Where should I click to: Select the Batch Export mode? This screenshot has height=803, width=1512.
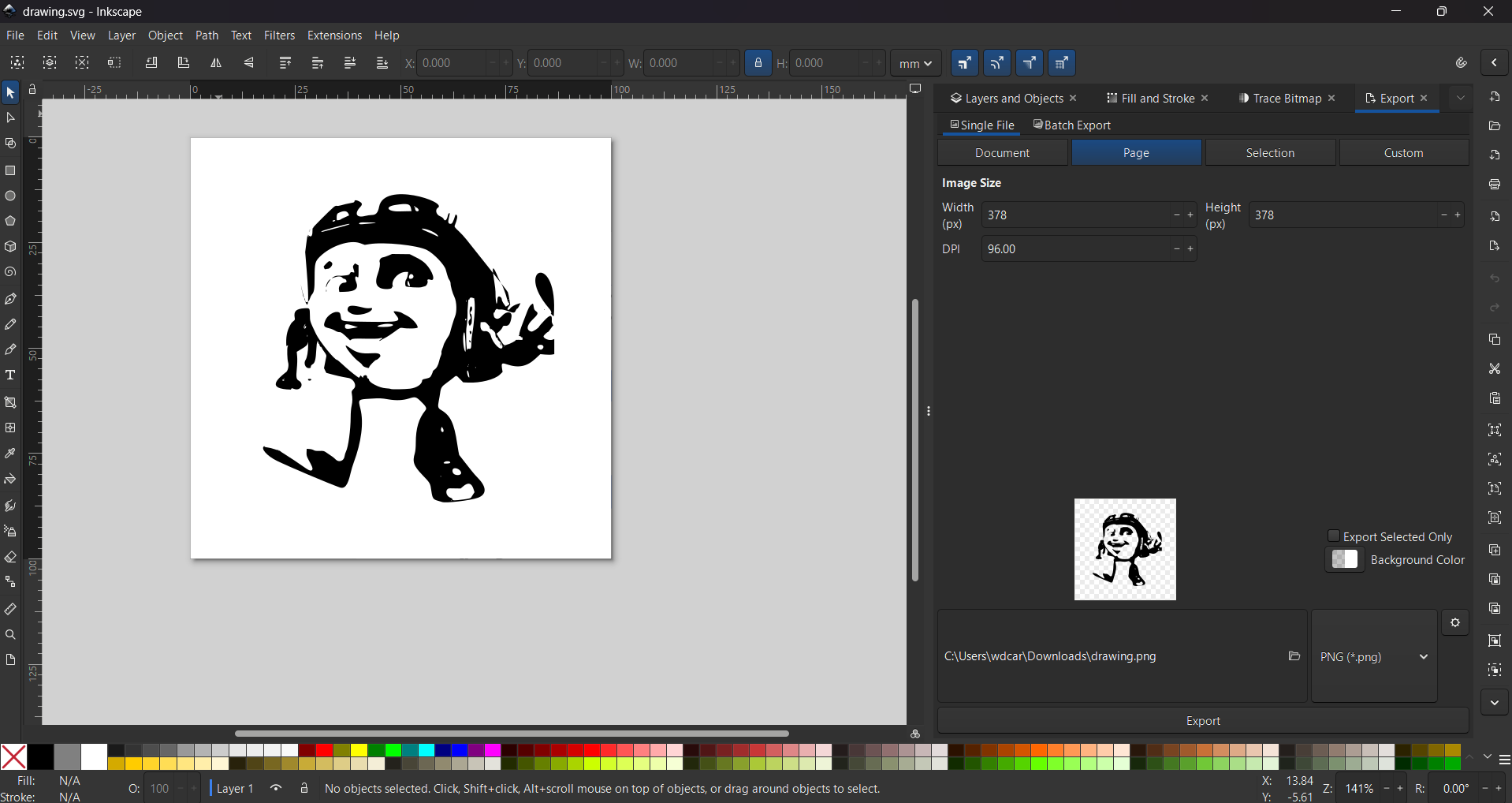1072,125
